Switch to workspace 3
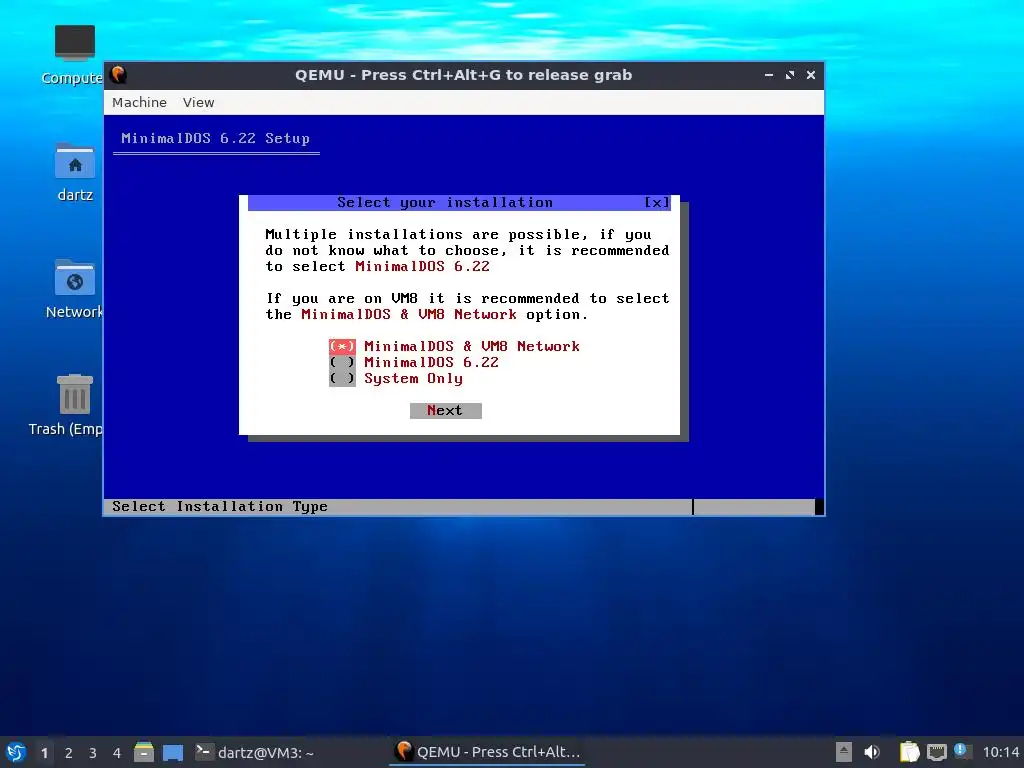 click(93, 753)
